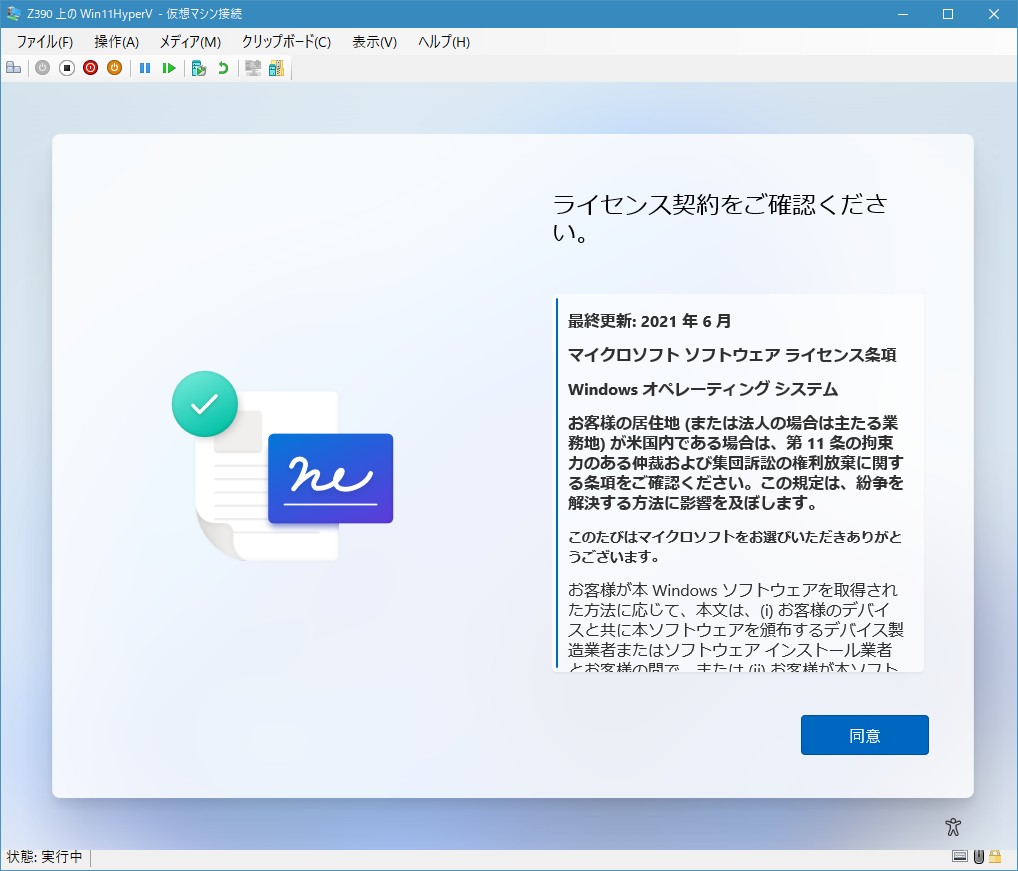
Task: Click the paragraph starting お客様が本 Windows ソフトウェア
Action: point(736,626)
